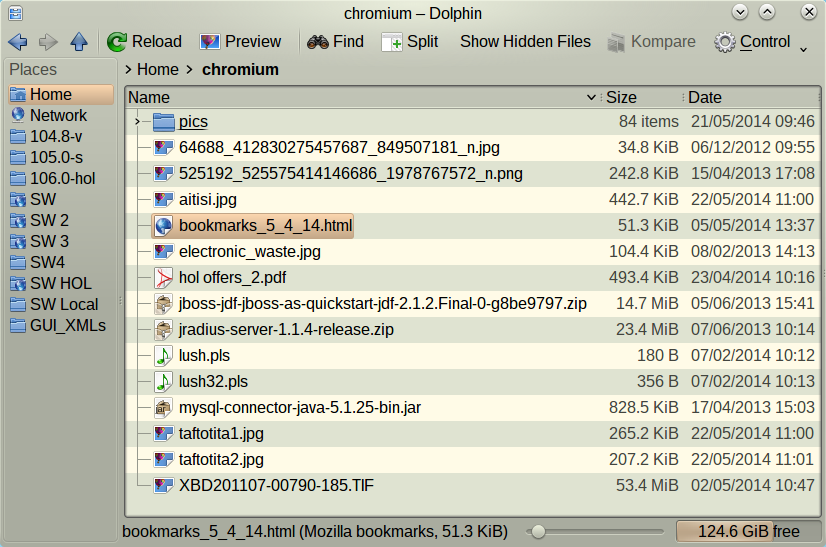The image size is (826, 547).
Task: Toggle the Preview mode button
Action: (240, 42)
